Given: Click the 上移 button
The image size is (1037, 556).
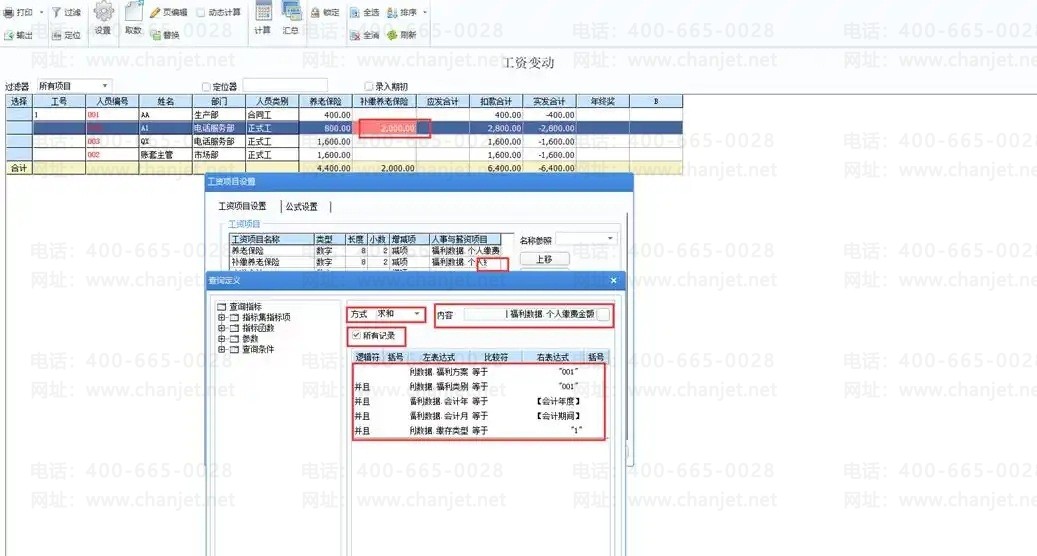Looking at the screenshot, I should [543, 259].
